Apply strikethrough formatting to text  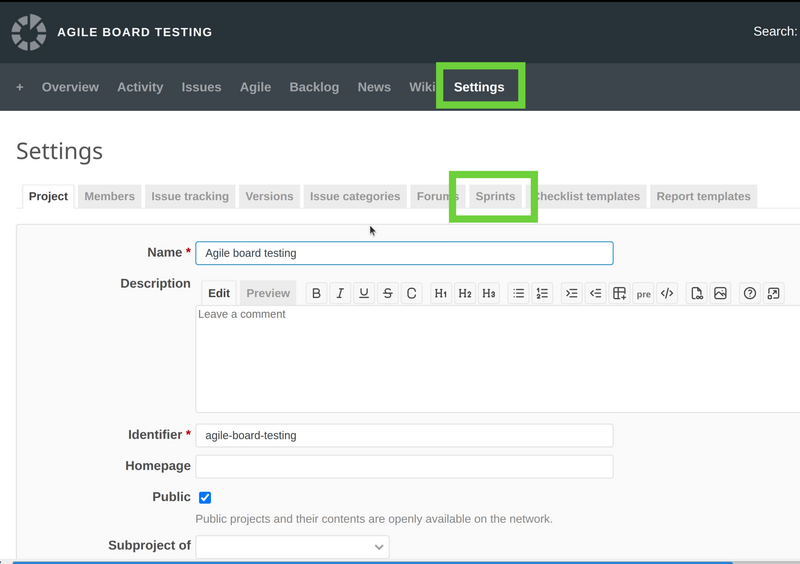coord(388,293)
